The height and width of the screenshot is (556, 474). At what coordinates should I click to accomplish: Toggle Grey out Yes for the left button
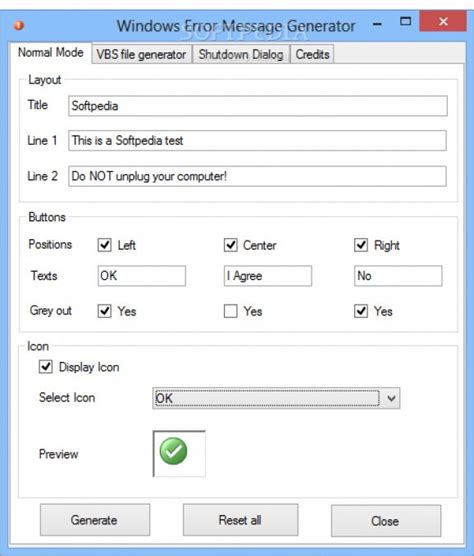105,311
